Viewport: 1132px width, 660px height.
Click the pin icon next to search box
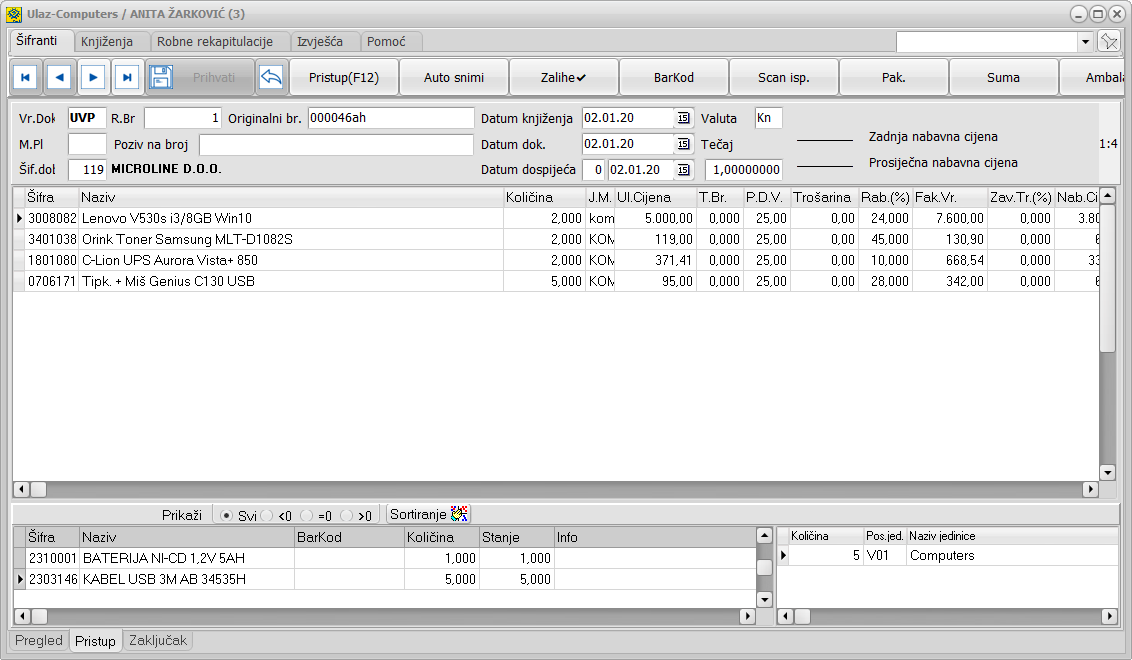coord(1108,41)
